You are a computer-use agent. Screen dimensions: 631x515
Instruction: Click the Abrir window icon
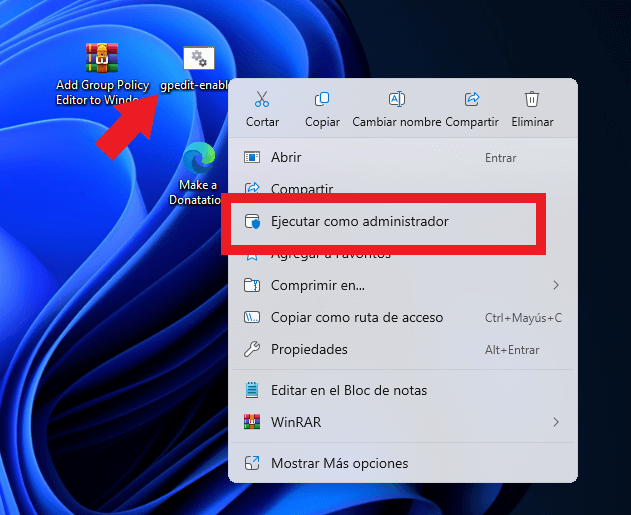[x=252, y=157]
